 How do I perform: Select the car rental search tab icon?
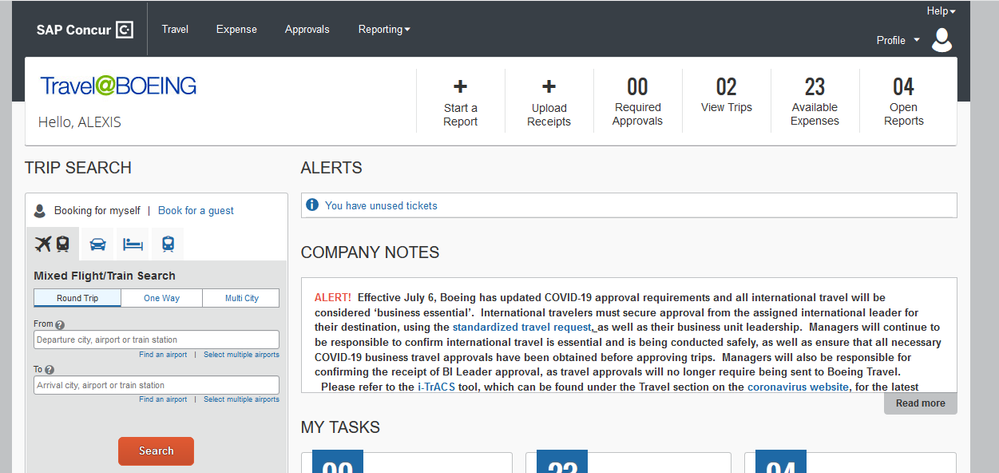click(97, 244)
